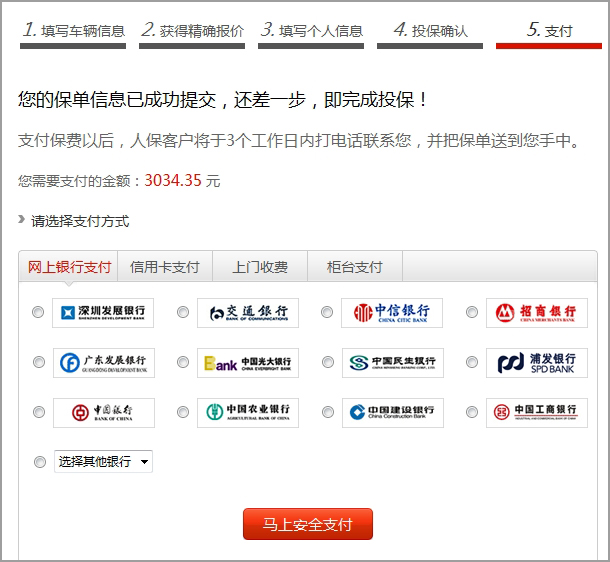Choose the China Minsheng Bank radio button

(x=327, y=363)
